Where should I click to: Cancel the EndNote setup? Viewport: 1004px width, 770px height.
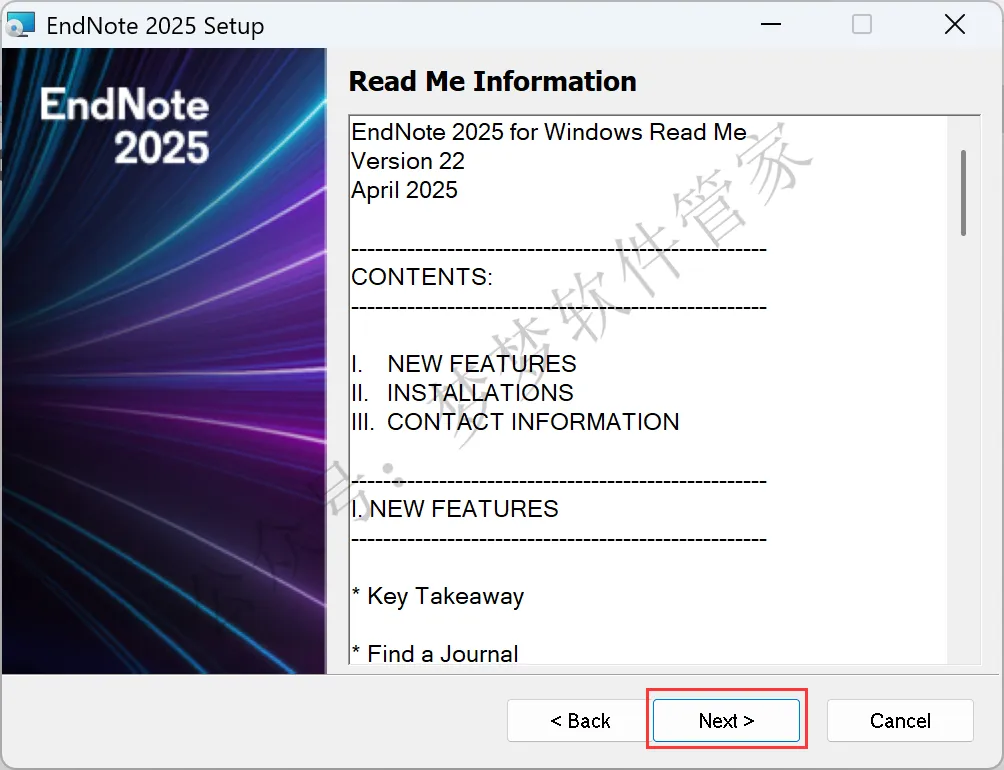pos(900,721)
